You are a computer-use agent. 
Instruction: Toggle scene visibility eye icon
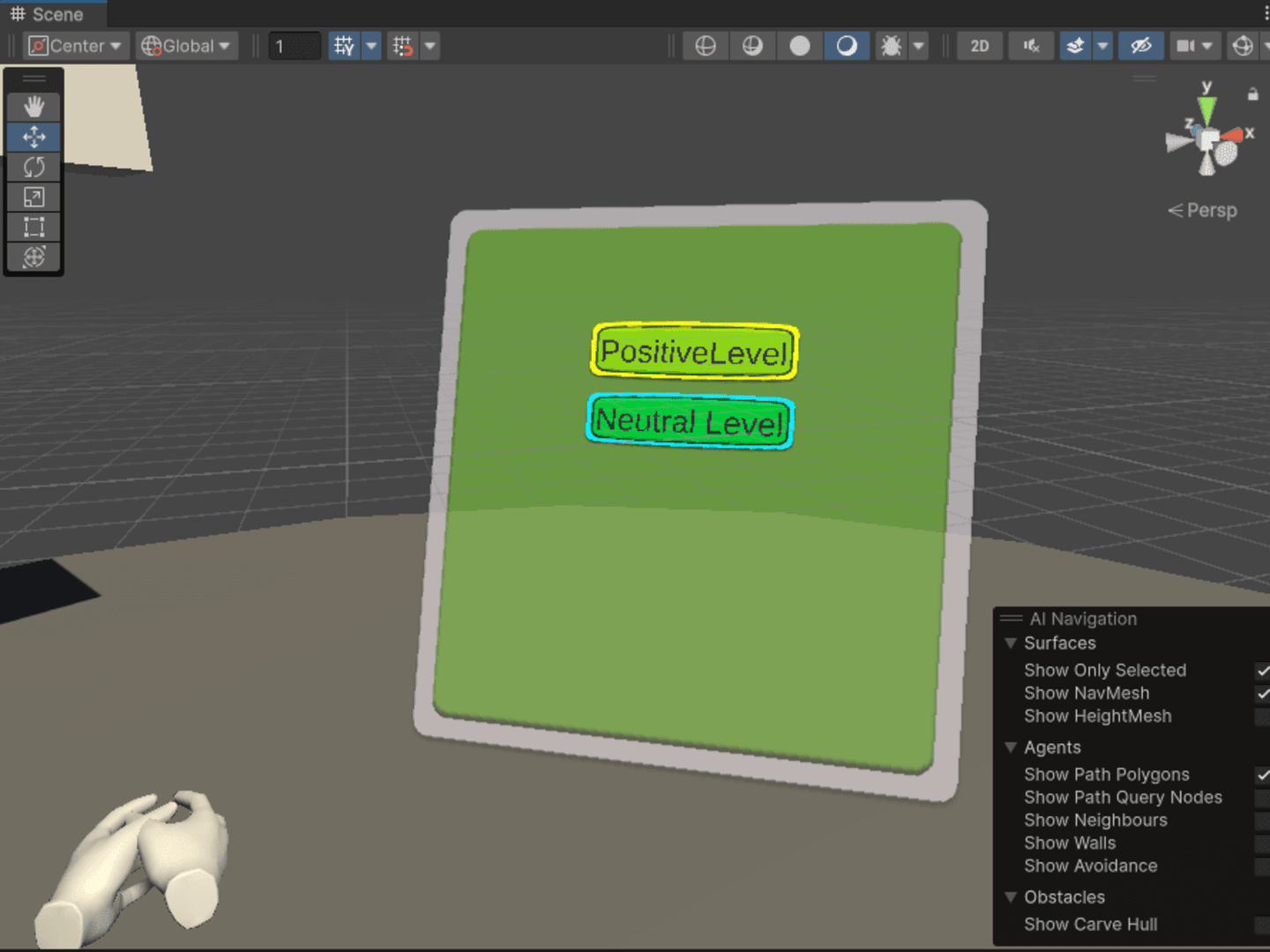[x=1140, y=46]
